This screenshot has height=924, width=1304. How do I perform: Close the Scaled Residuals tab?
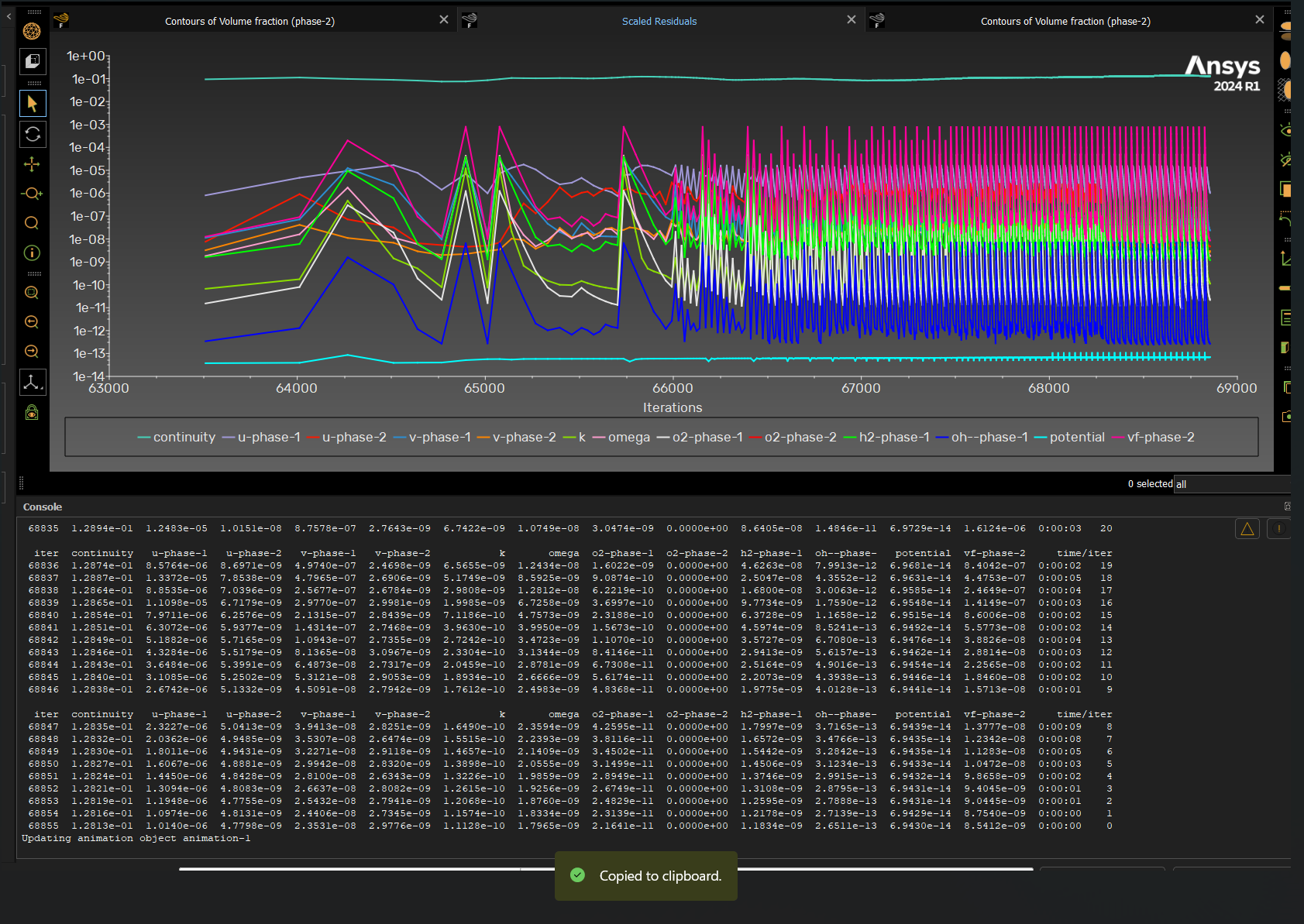tap(852, 19)
